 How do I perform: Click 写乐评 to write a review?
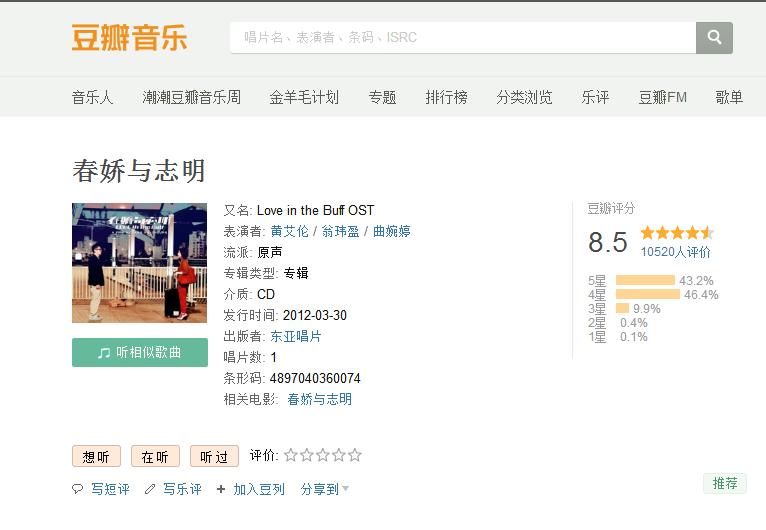182,488
